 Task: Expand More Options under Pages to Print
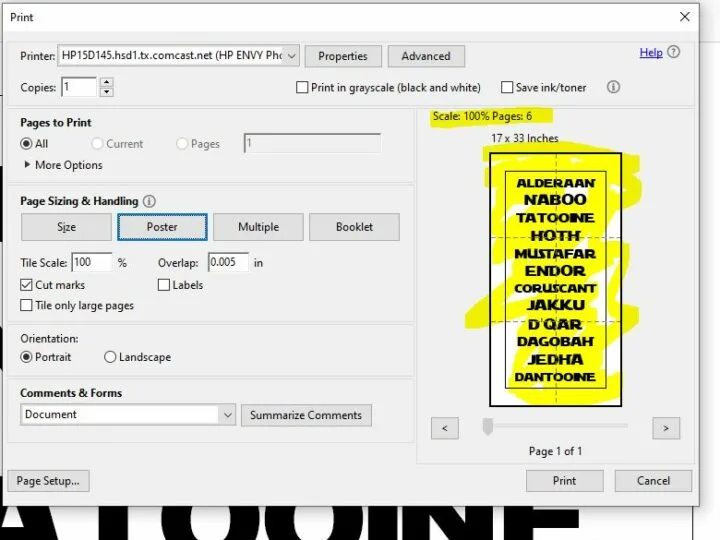27,165
